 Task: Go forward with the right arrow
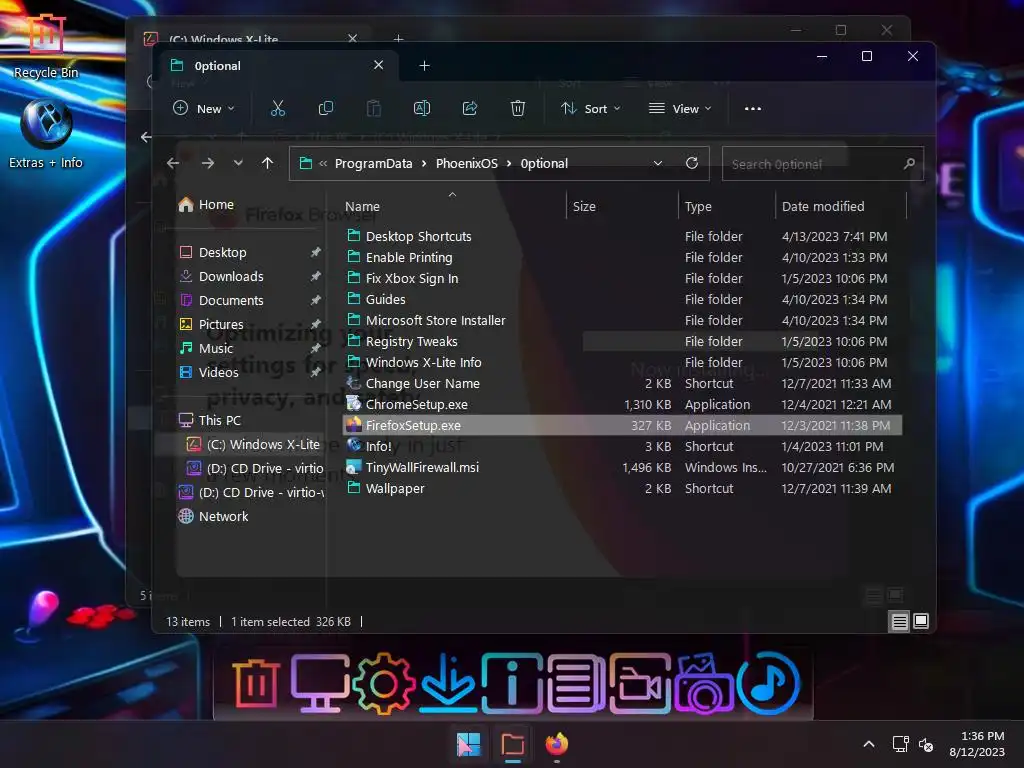point(208,163)
